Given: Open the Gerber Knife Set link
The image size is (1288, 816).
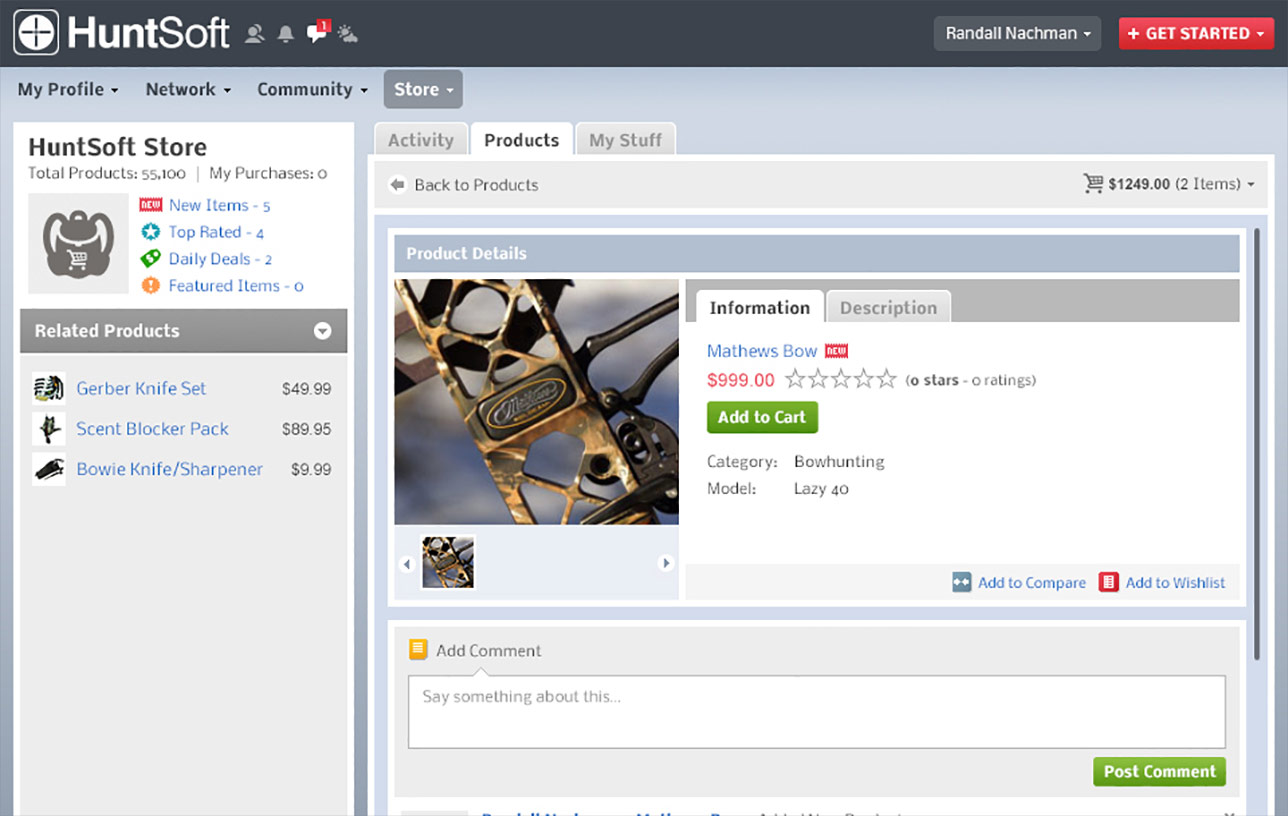Looking at the screenshot, I should point(141,388).
